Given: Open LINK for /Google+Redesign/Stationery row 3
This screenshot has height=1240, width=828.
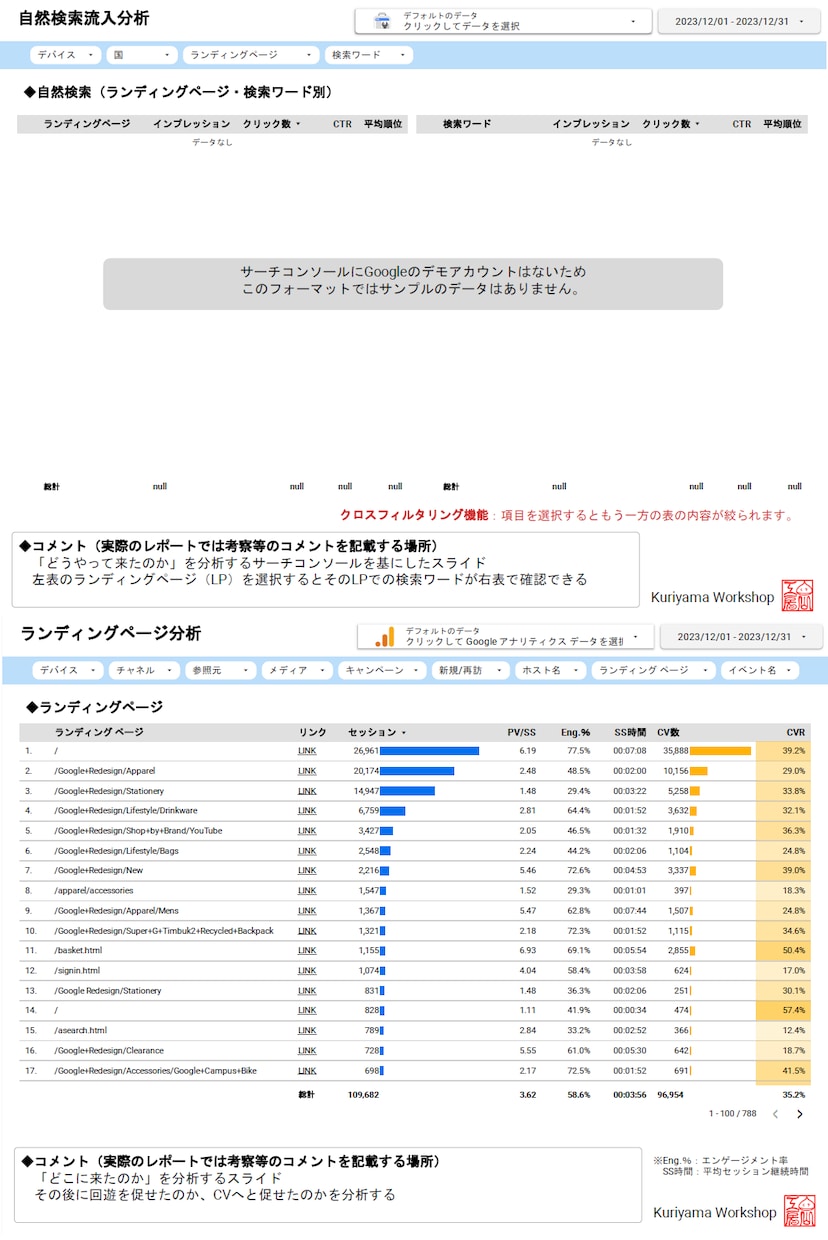Looking at the screenshot, I should pos(307,791).
